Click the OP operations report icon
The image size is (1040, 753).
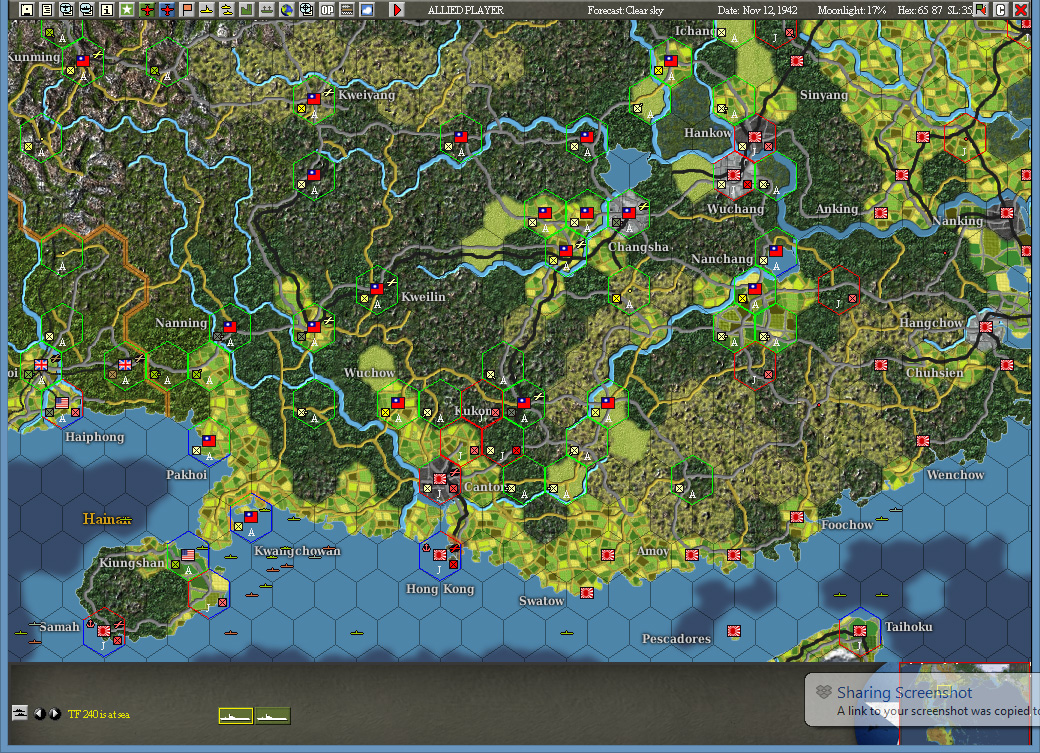325,9
